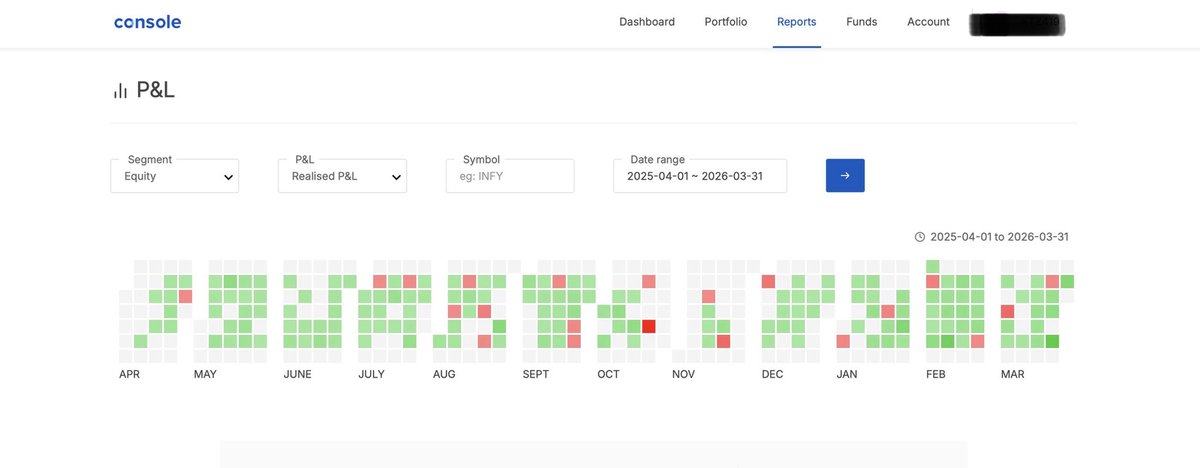Go to the Portfolio section
1200x468 pixels.
[x=725, y=22]
